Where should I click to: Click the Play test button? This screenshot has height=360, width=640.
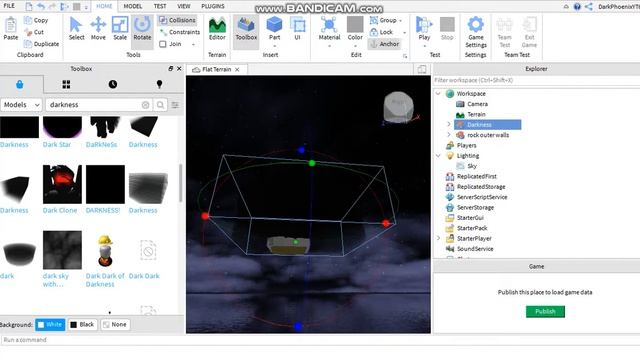point(424,29)
